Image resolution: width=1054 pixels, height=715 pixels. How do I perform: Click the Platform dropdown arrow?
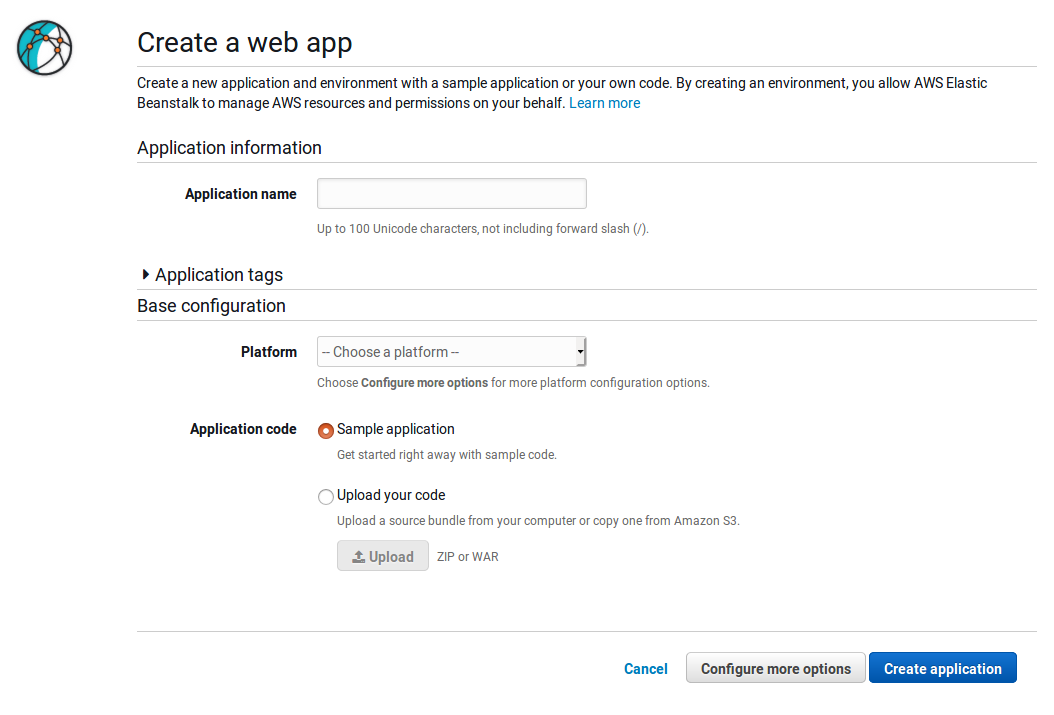(580, 352)
